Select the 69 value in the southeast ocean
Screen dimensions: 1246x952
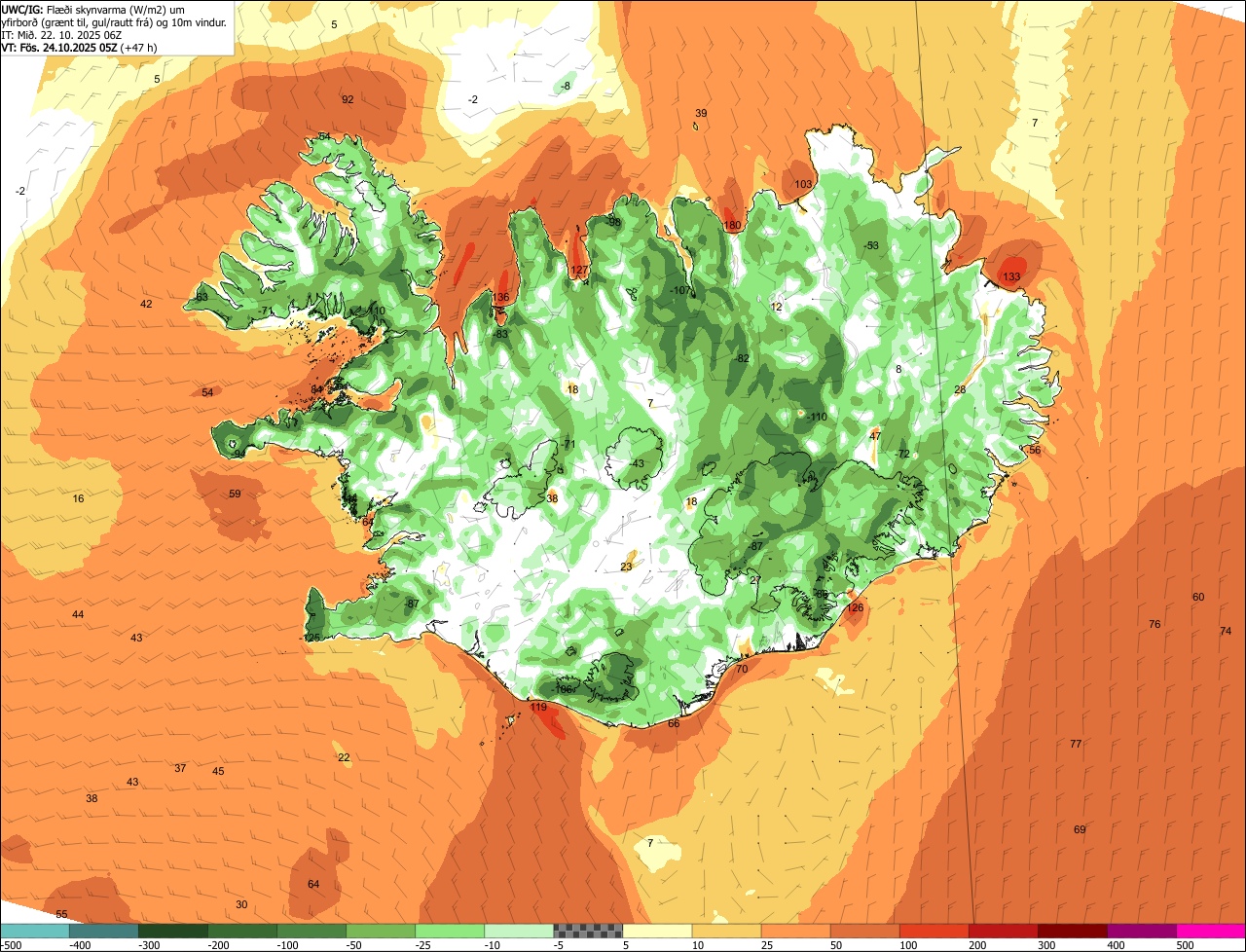(1080, 829)
